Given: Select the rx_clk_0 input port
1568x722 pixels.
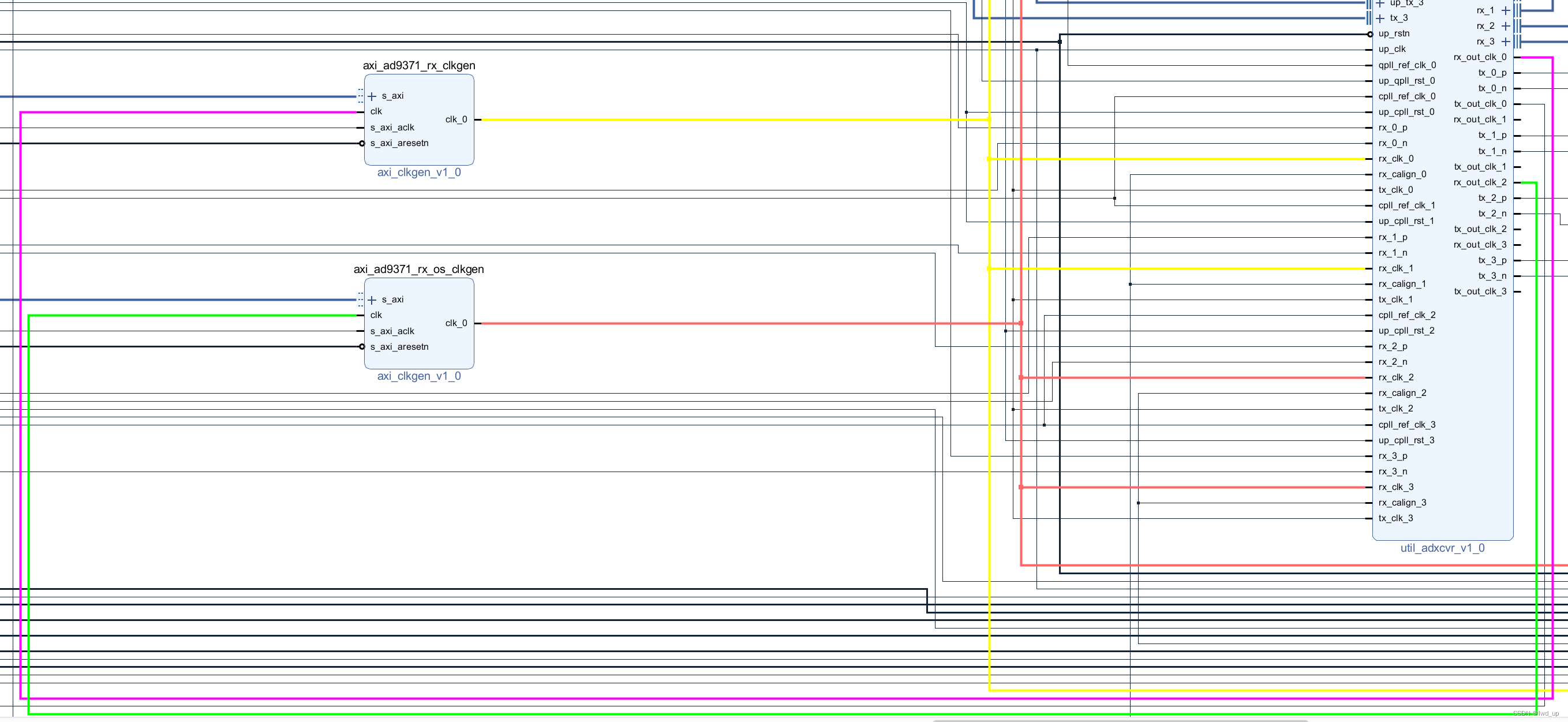Looking at the screenshot, I should pos(1396,159).
